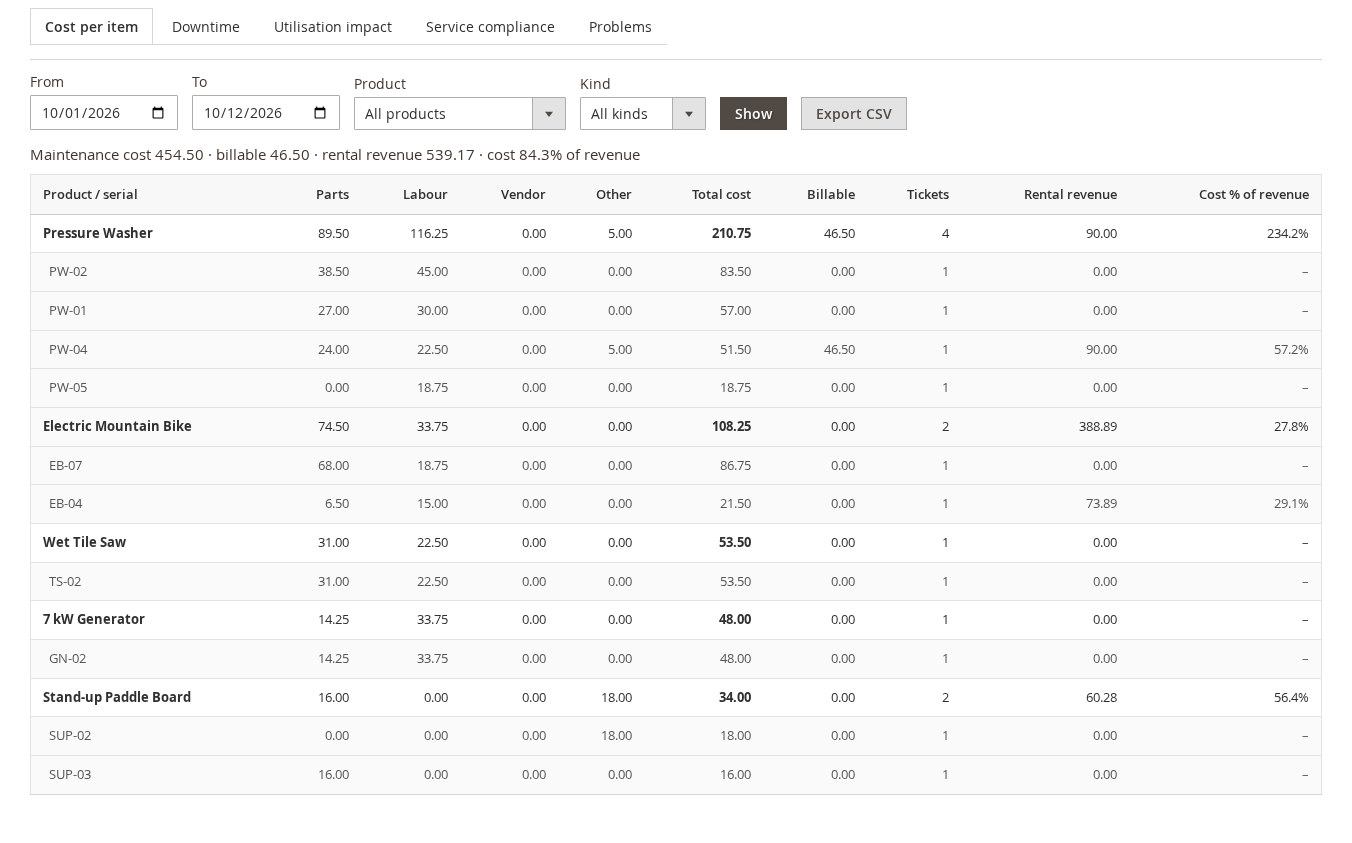Click serial TS-02

pyautogui.click(x=65, y=582)
